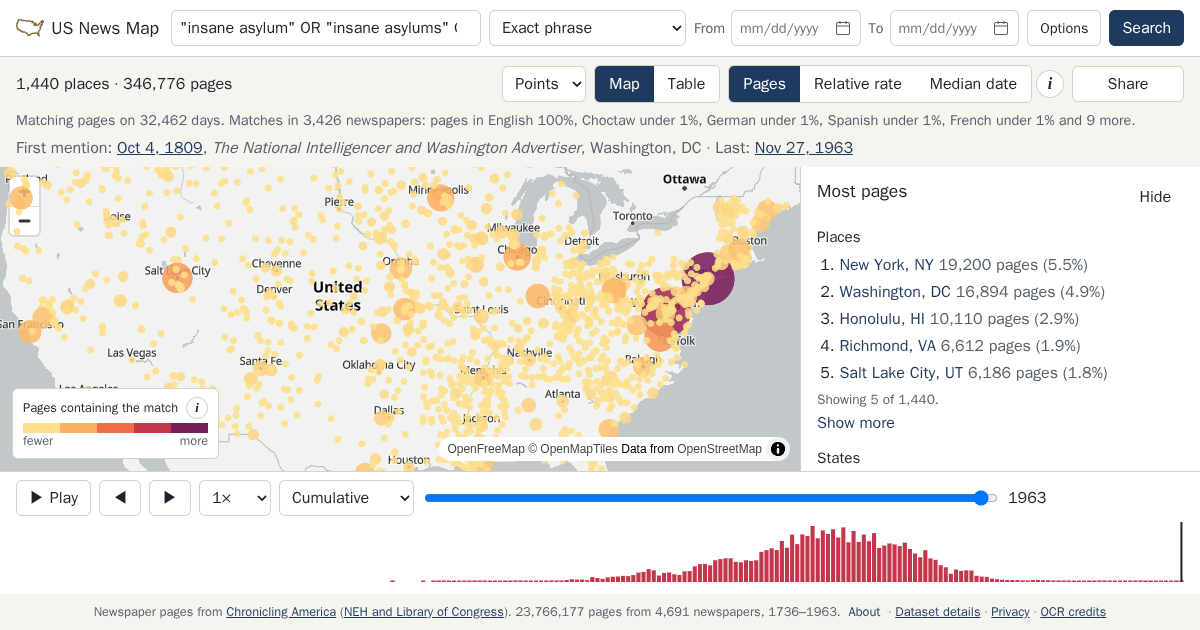
Task: Step back one year on timeline
Action: tap(120, 498)
